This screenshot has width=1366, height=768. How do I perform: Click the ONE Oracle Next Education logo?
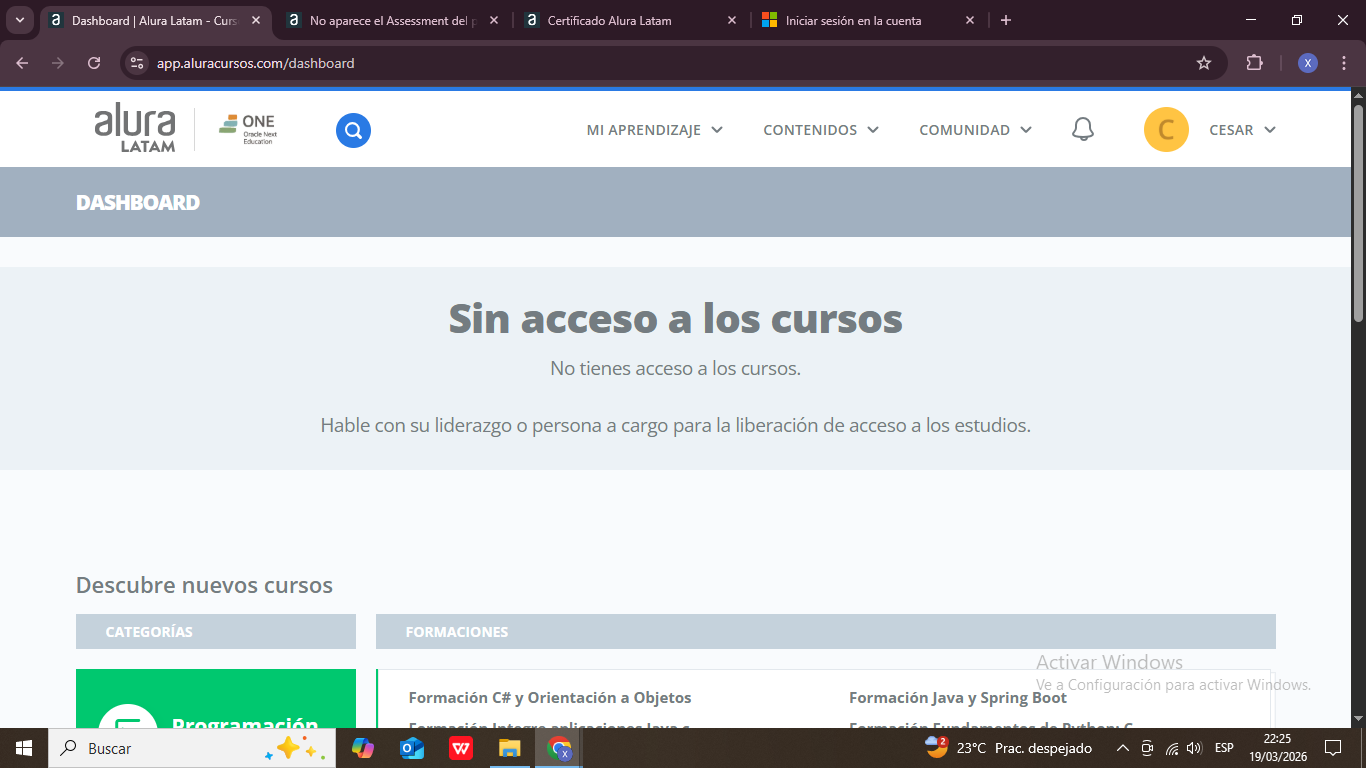click(246, 128)
